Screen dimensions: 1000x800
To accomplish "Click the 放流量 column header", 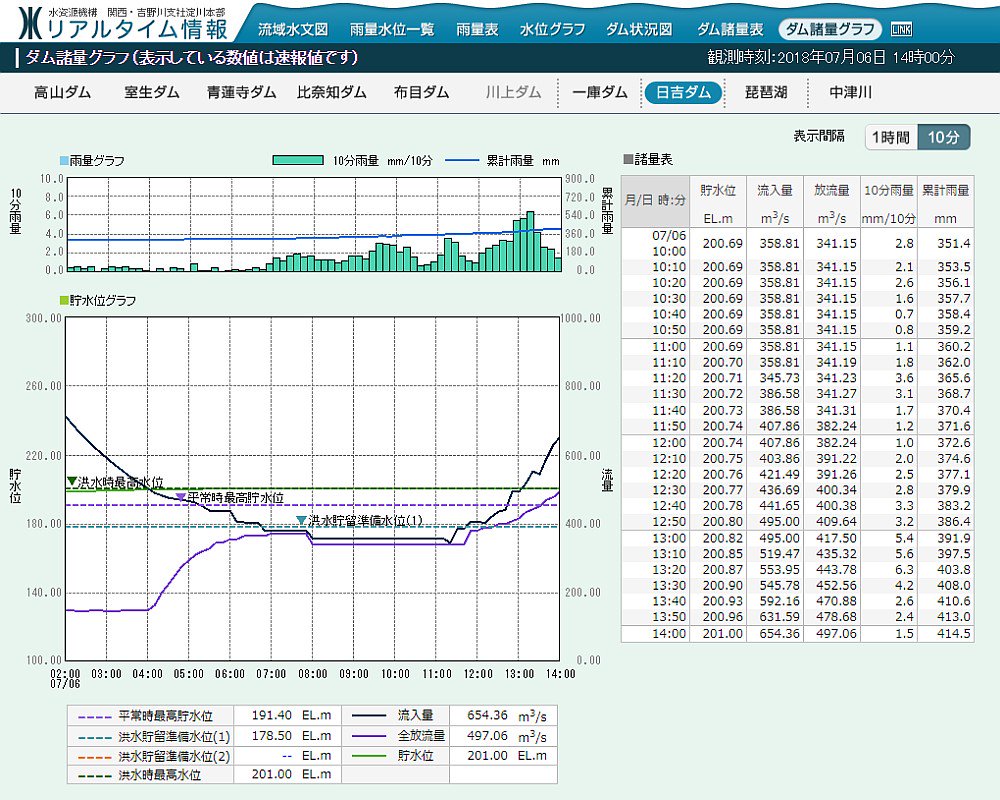I will [832, 202].
